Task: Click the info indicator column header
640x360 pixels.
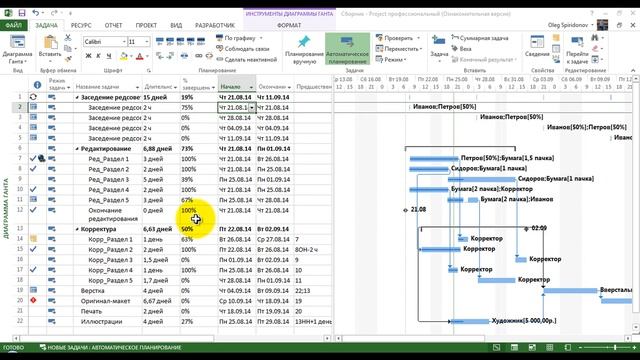Action: (x=37, y=85)
